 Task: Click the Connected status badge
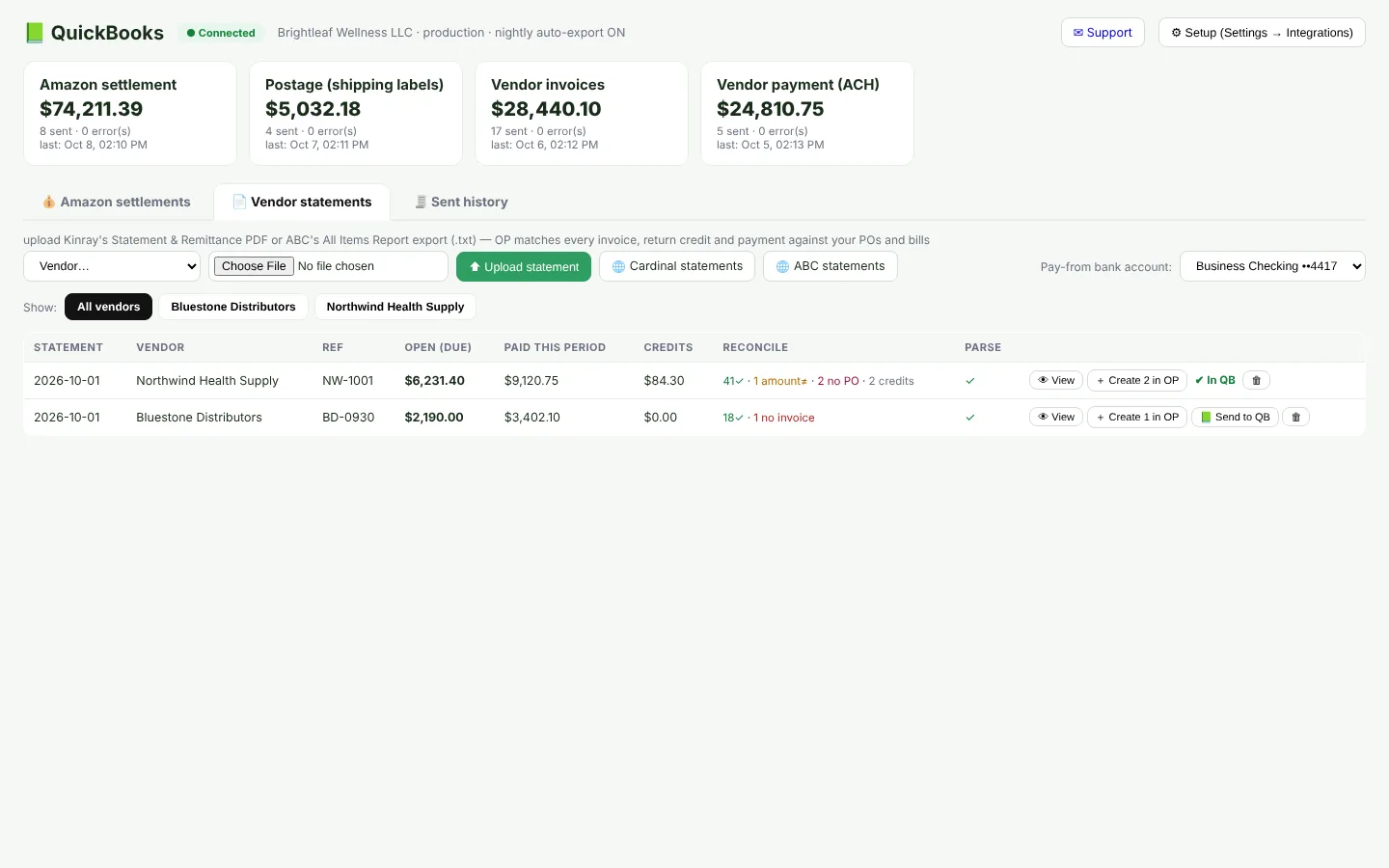(x=221, y=33)
